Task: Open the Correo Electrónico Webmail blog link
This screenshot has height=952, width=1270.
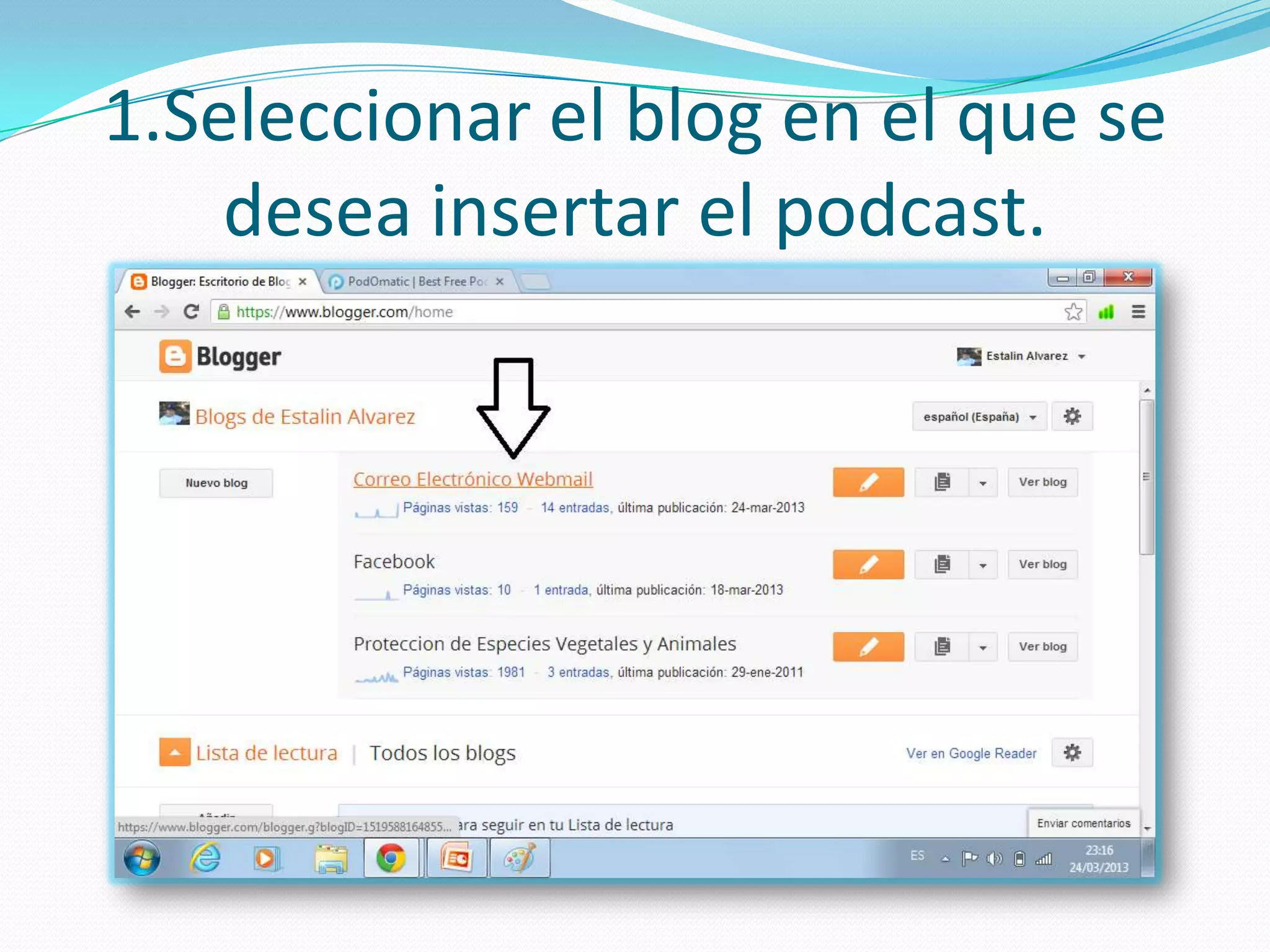Action: pos(473,479)
